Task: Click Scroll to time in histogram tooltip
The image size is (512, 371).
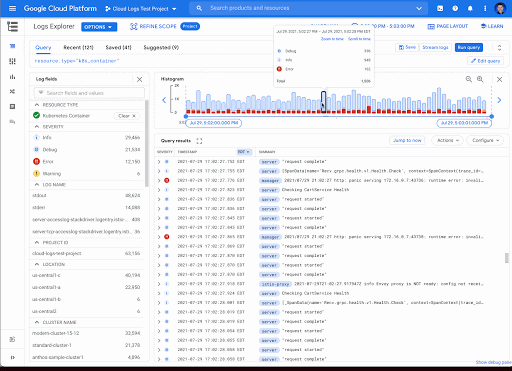Action: point(359,39)
